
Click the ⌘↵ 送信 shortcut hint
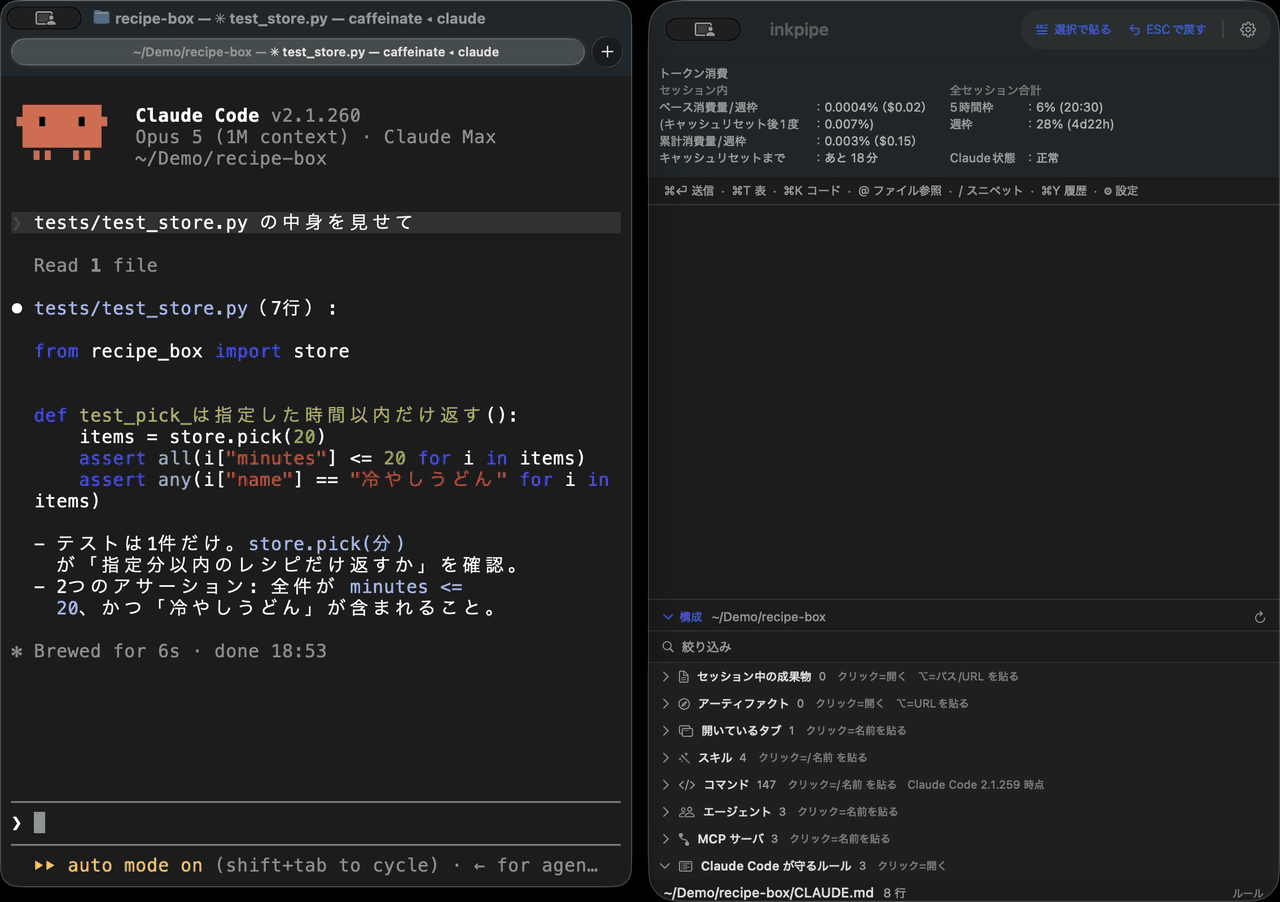689,191
